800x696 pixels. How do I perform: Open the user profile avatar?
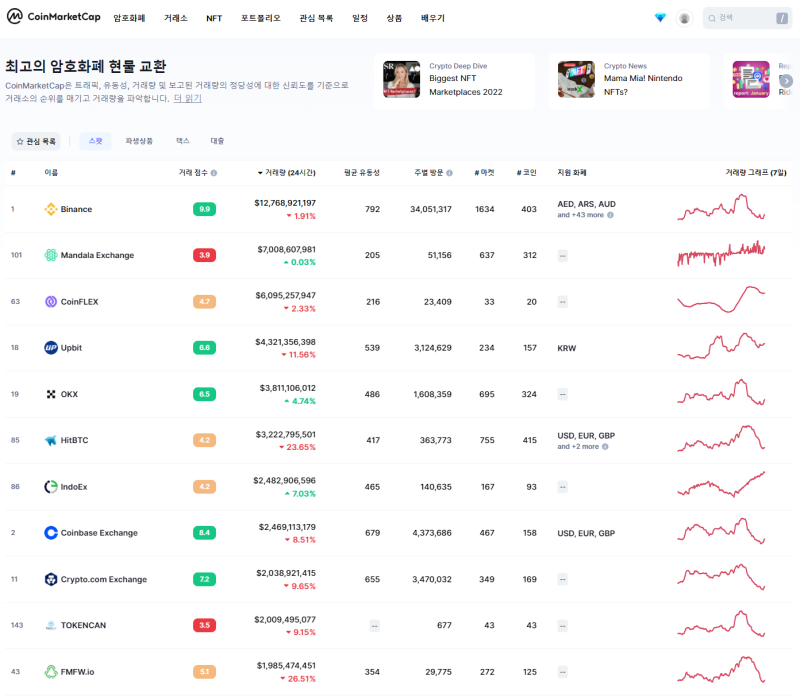pyautogui.click(x=684, y=18)
